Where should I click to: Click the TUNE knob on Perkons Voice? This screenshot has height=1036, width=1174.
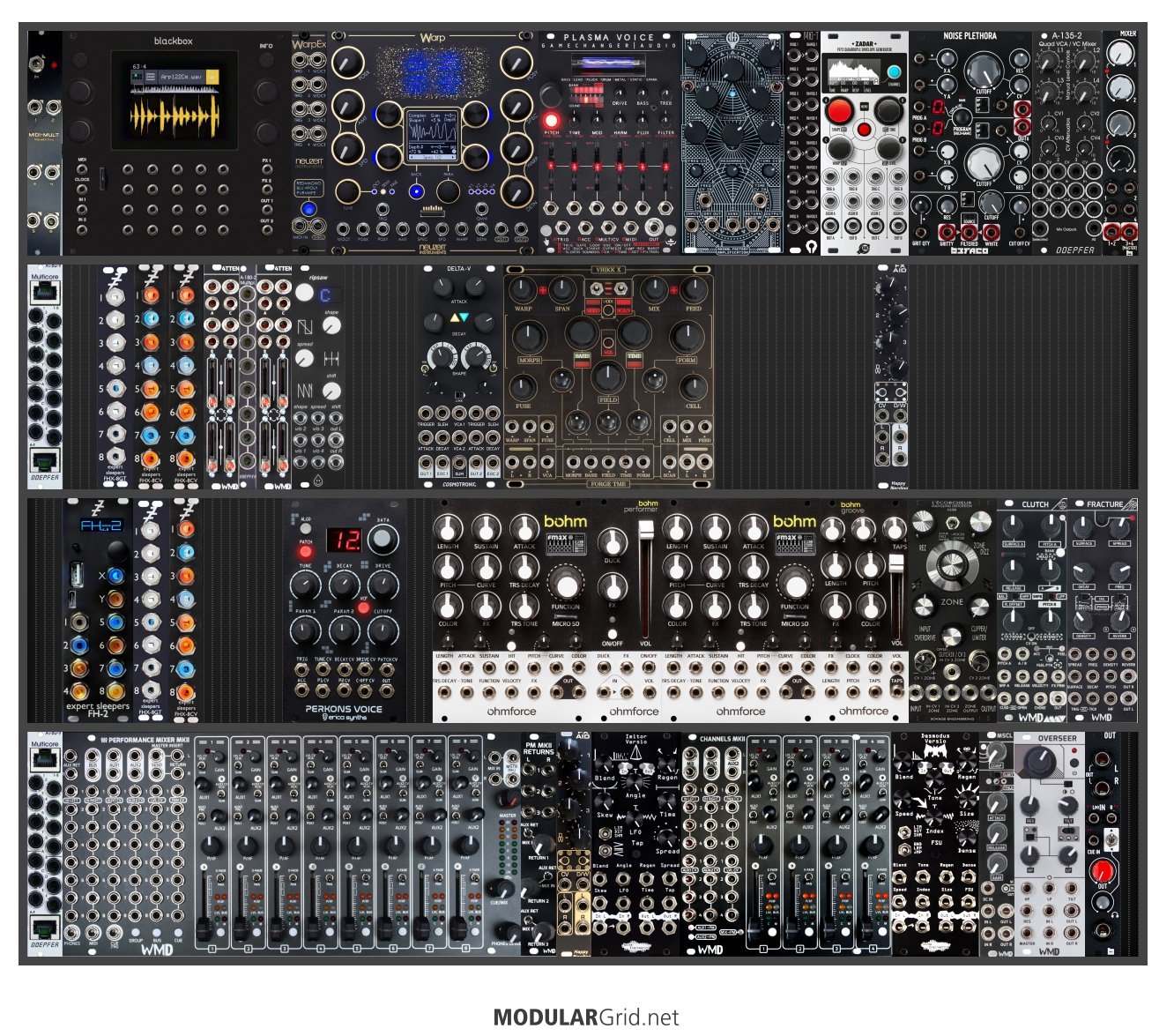pyautogui.click(x=305, y=585)
